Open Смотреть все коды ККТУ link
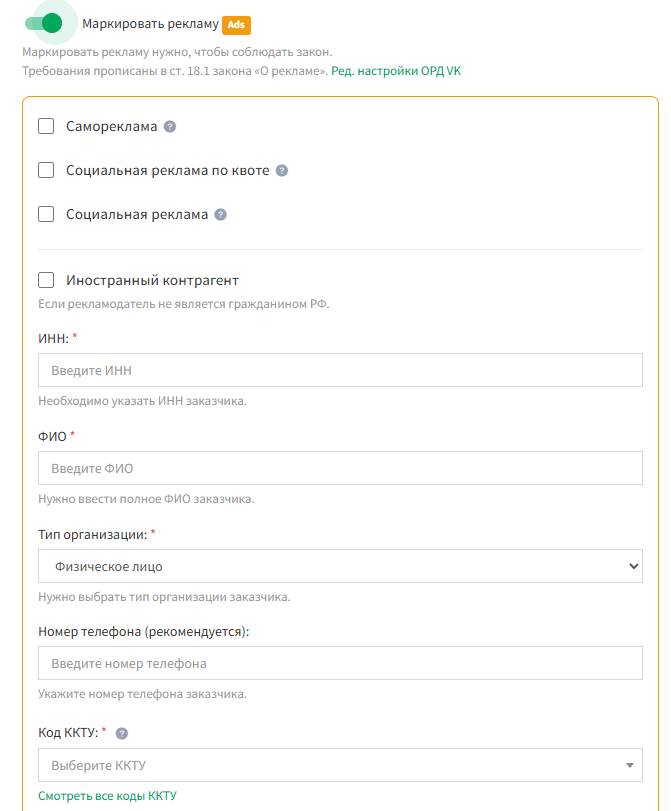Screen dimensions: 671x811 (x=107, y=796)
